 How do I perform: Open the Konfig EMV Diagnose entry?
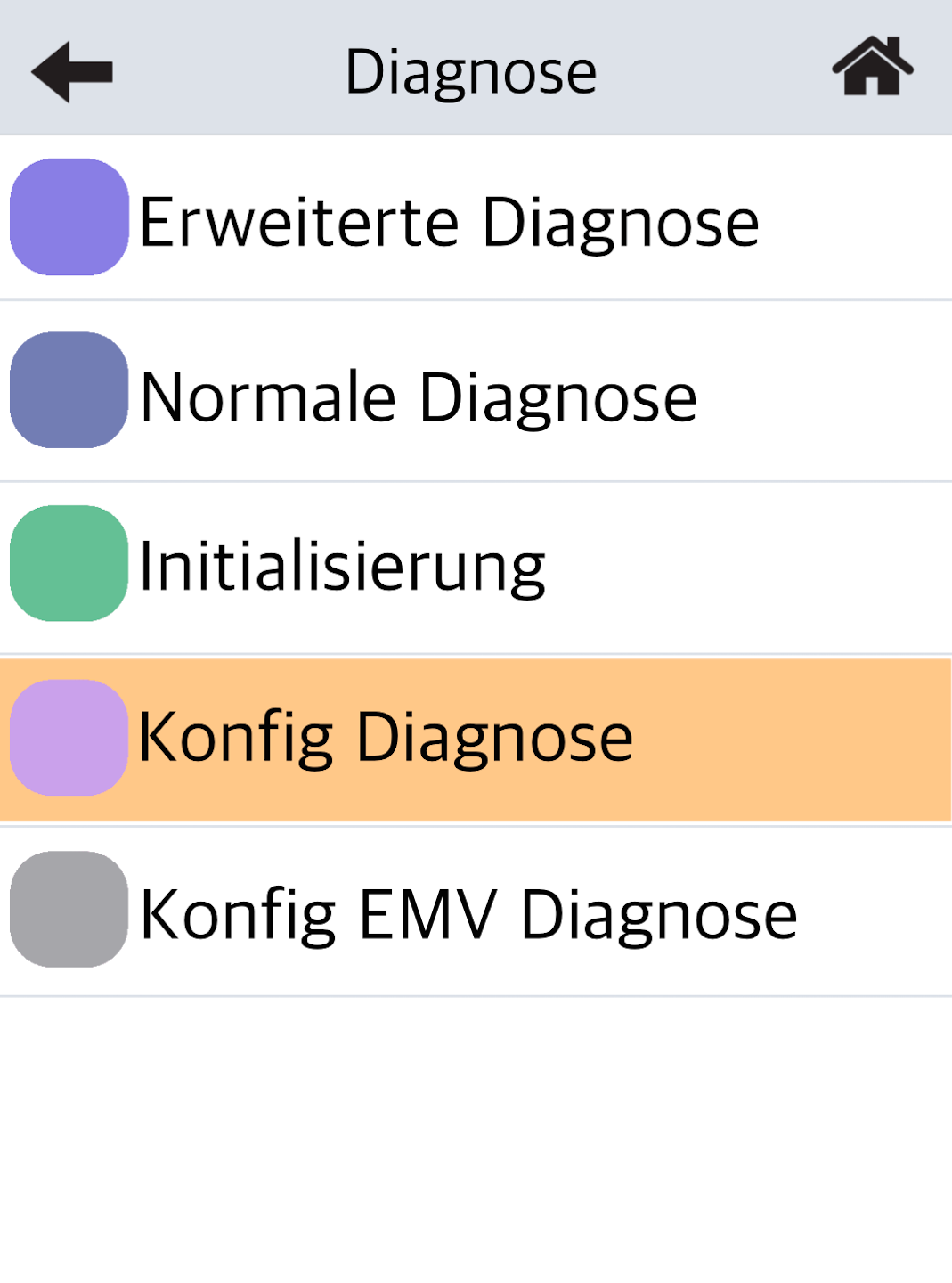pyautogui.click(x=469, y=914)
